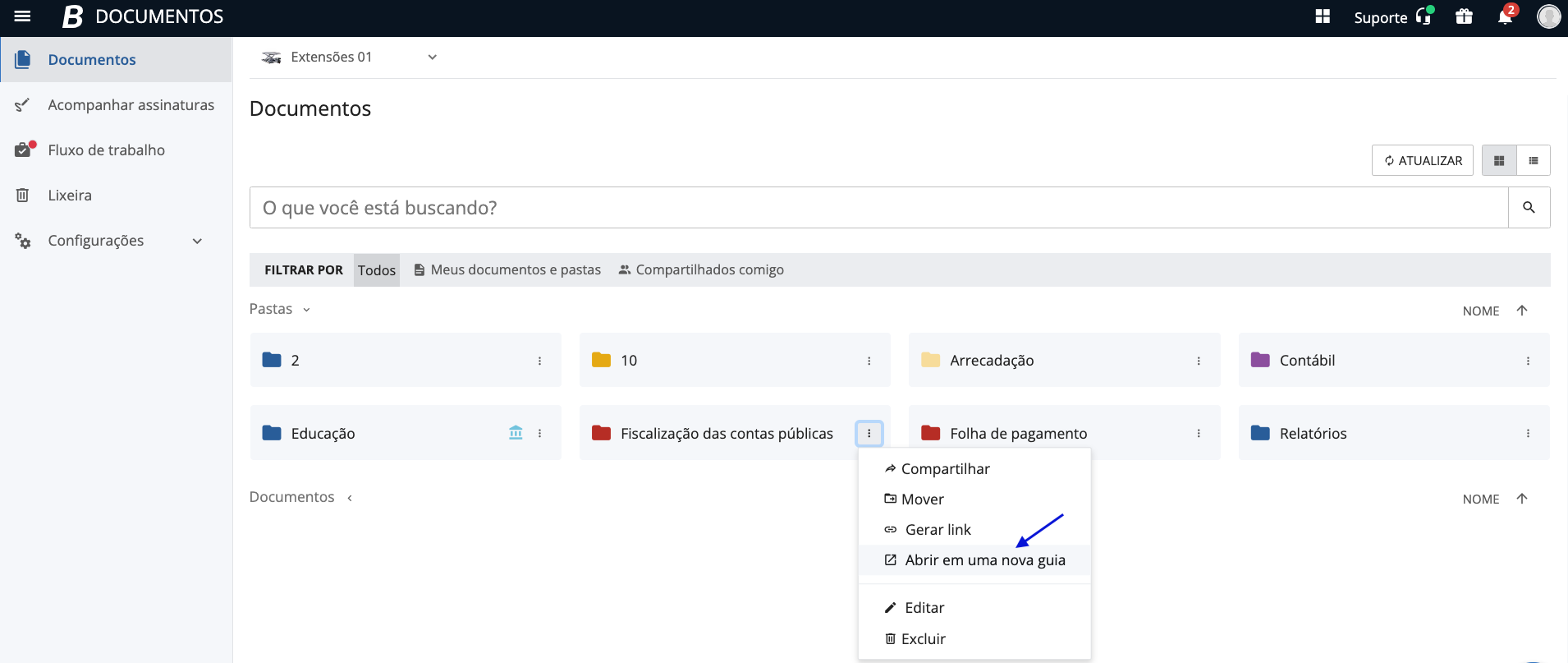Viewport: 1568px width, 663px height.
Task: Toggle the folders NOME sort direction arrow
Action: tap(1521, 311)
